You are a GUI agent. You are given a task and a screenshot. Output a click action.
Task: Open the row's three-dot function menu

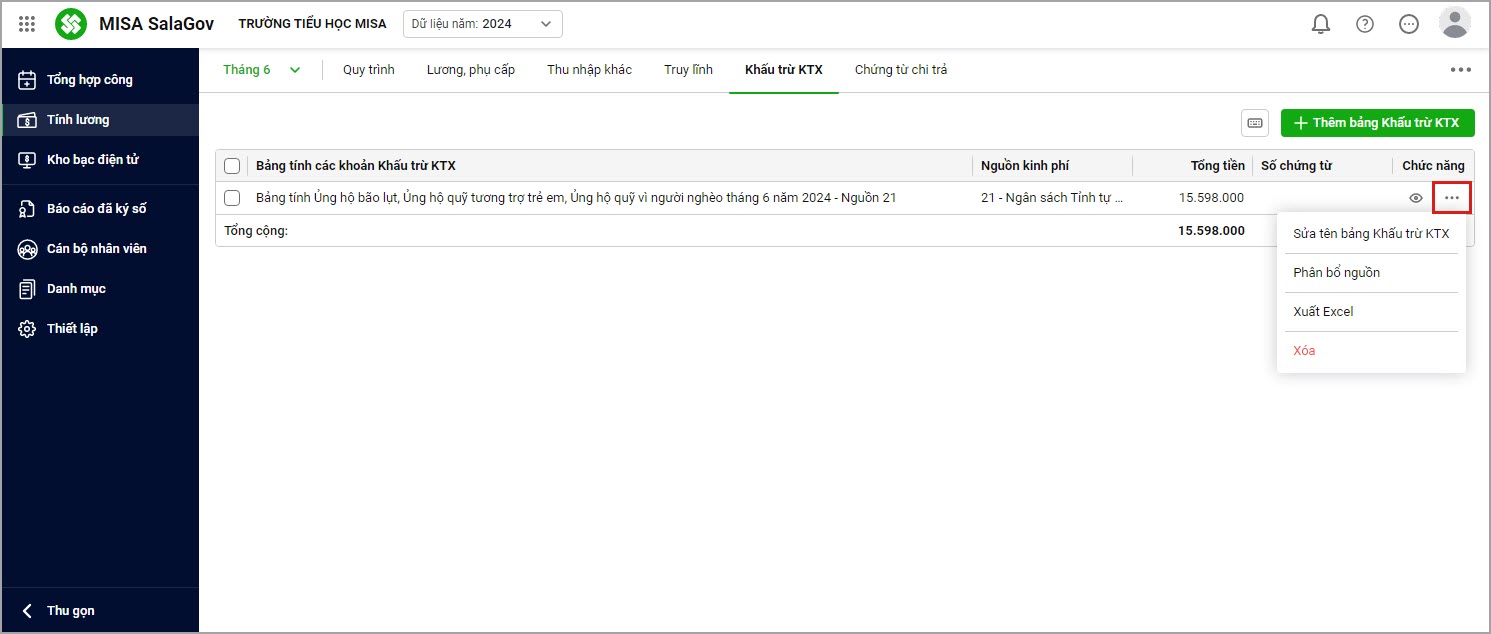[x=1451, y=198]
